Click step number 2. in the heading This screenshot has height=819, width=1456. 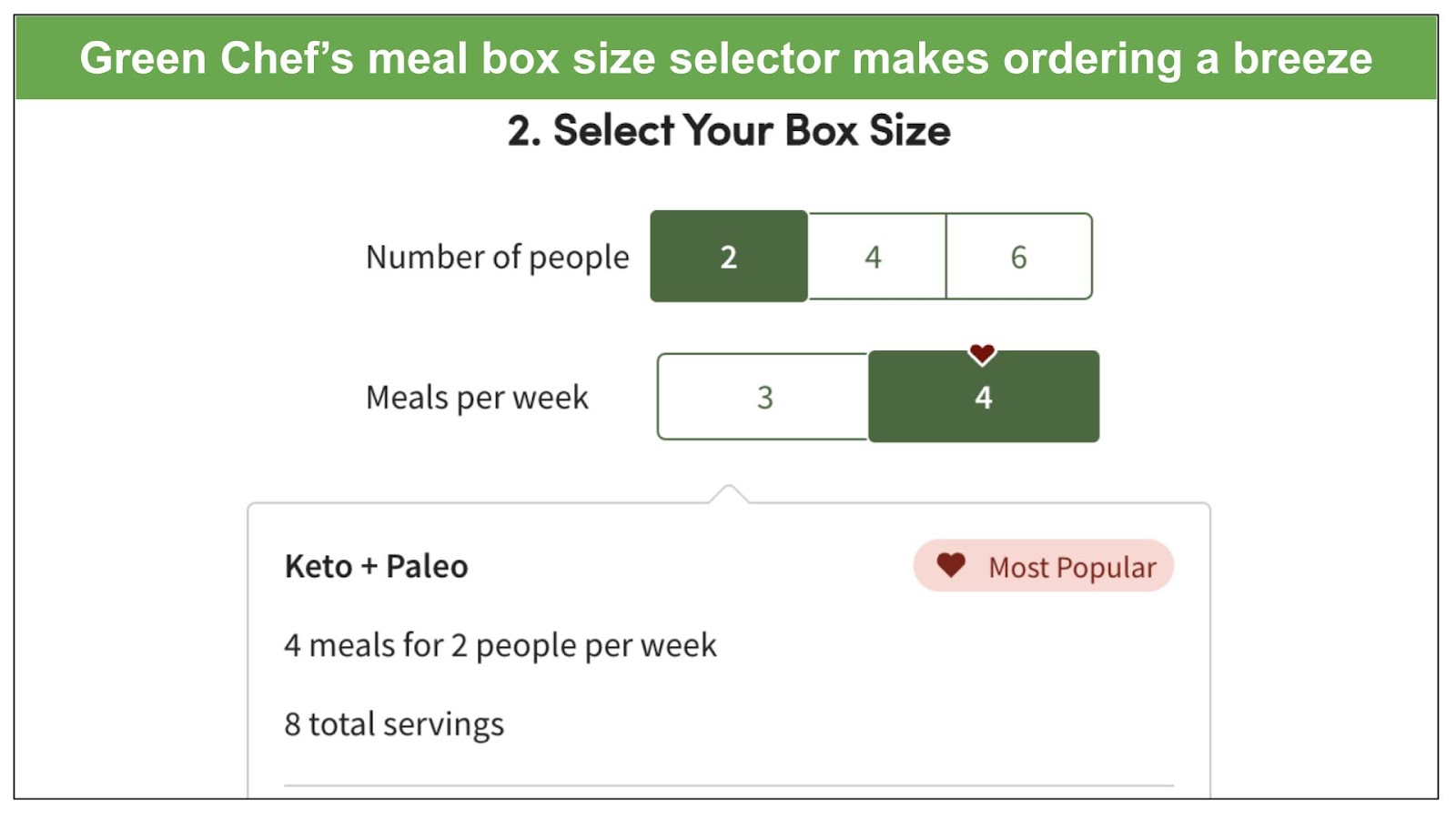point(524,130)
